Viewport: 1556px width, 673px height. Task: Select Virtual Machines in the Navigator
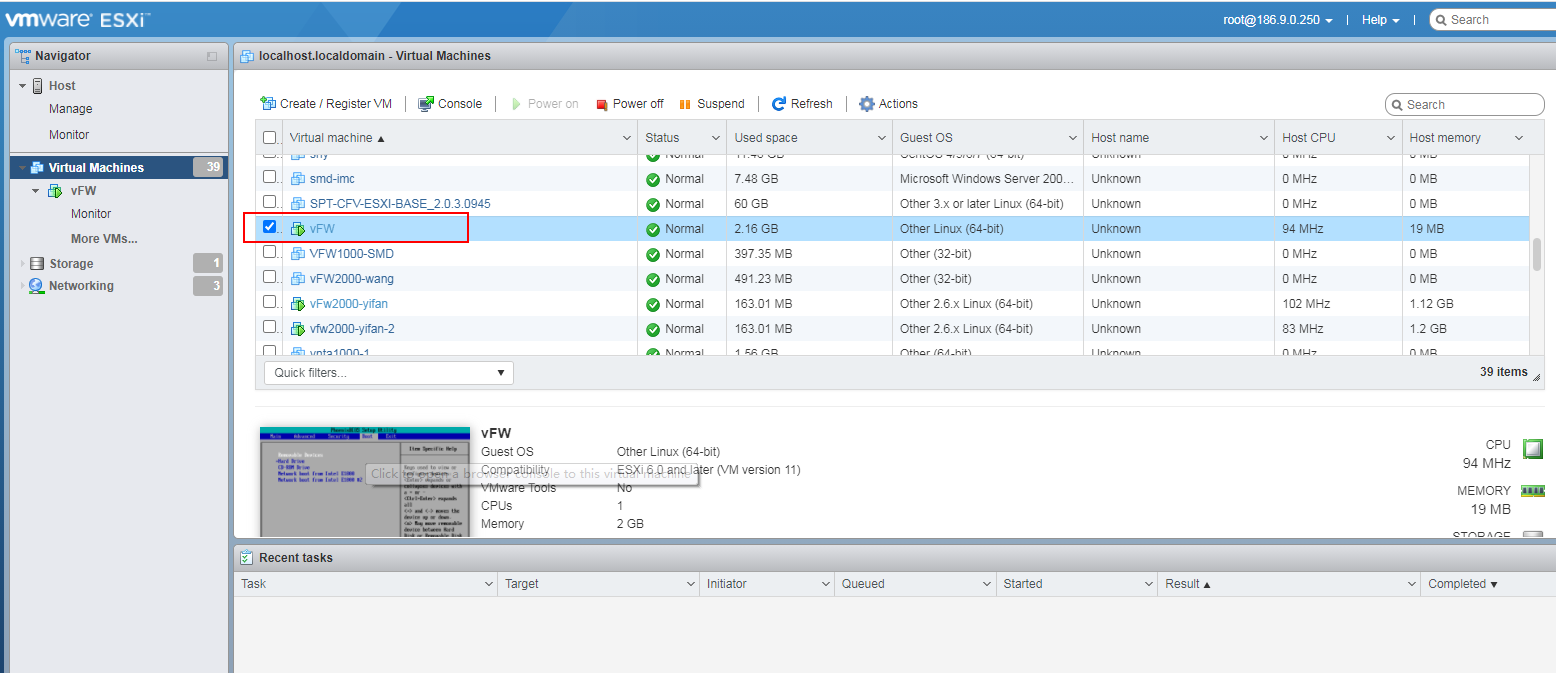119,168
